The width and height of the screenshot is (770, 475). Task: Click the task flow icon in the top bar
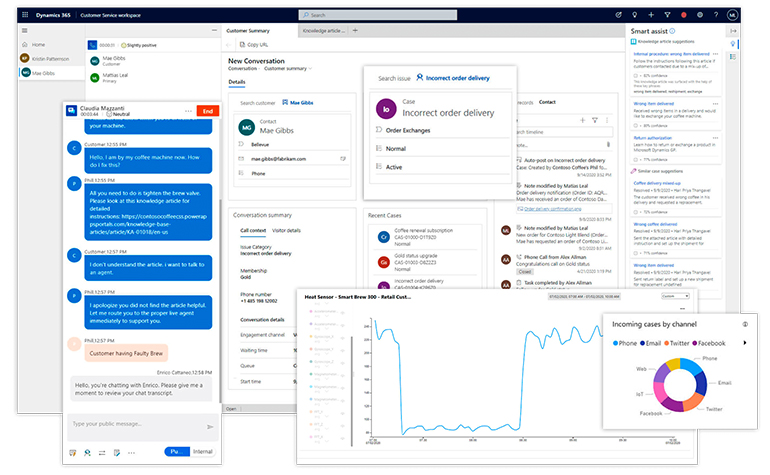click(x=618, y=15)
